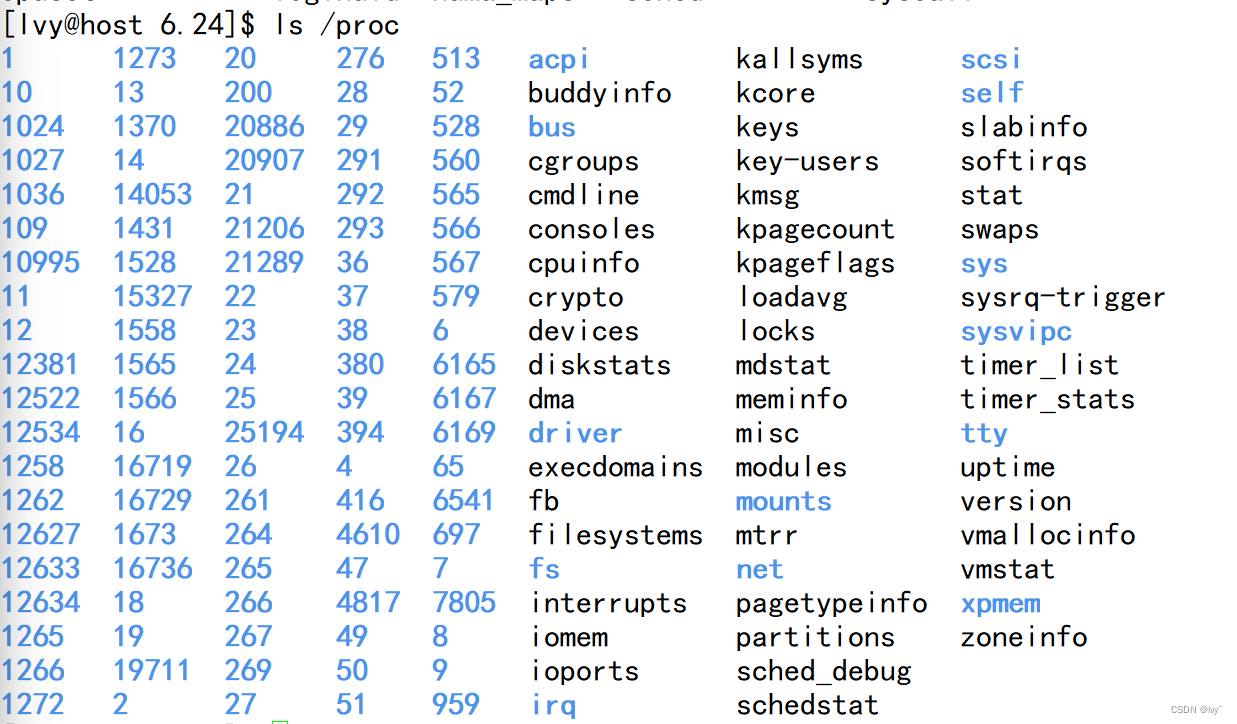Select the mounts entry in listing

click(x=783, y=501)
